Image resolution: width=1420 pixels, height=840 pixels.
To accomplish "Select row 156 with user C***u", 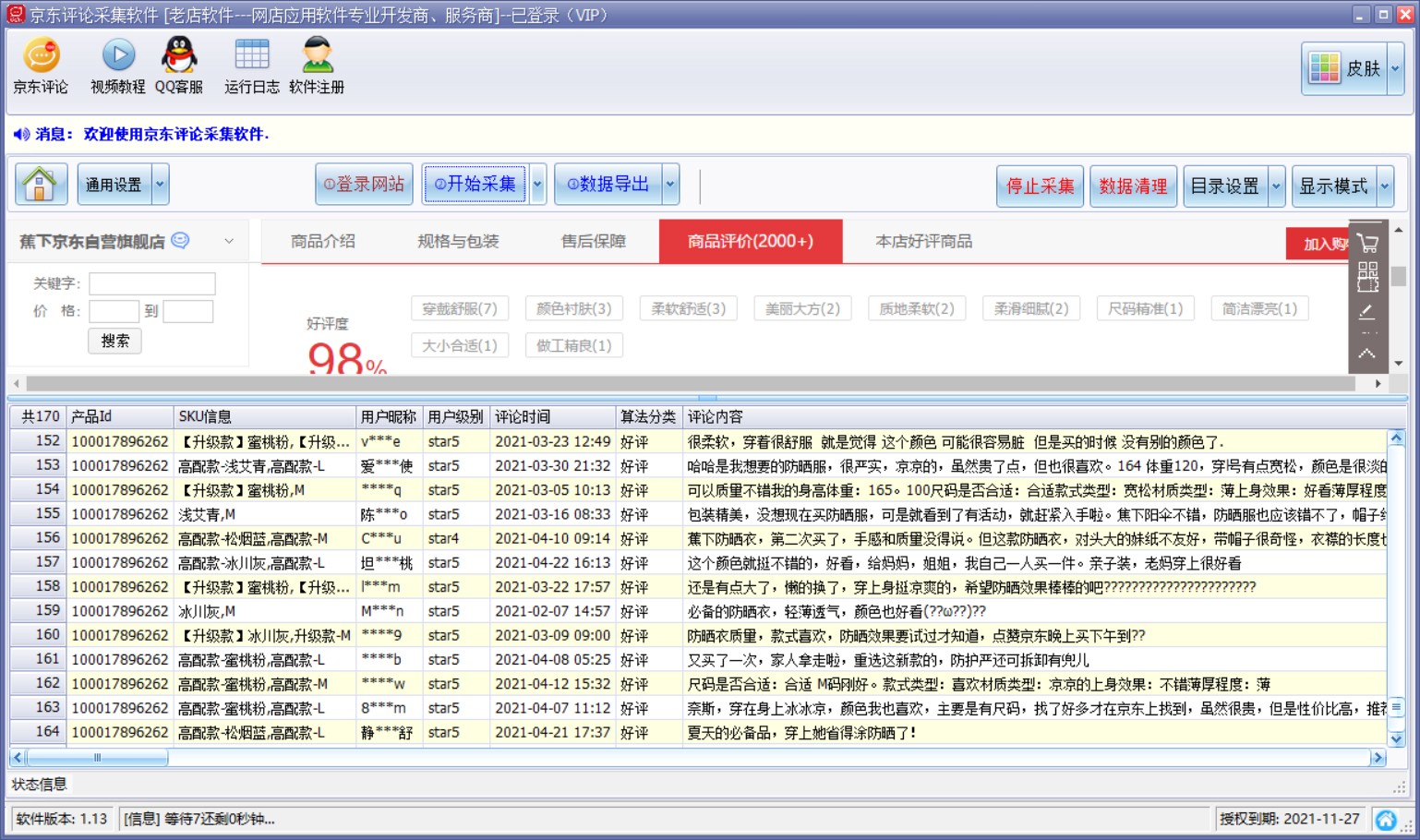I will tap(698, 538).
